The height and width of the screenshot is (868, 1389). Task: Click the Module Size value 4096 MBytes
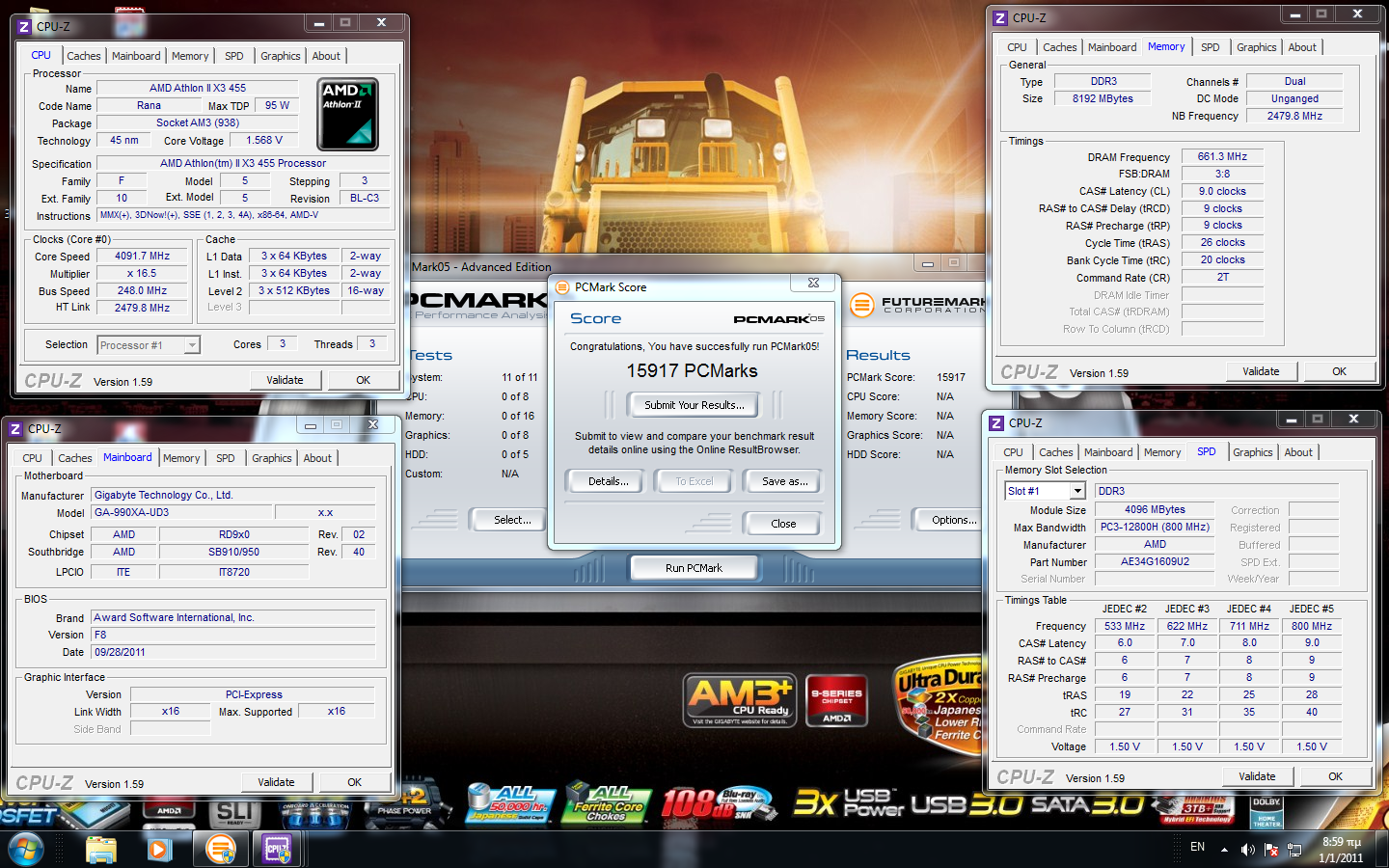click(1155, 509)
